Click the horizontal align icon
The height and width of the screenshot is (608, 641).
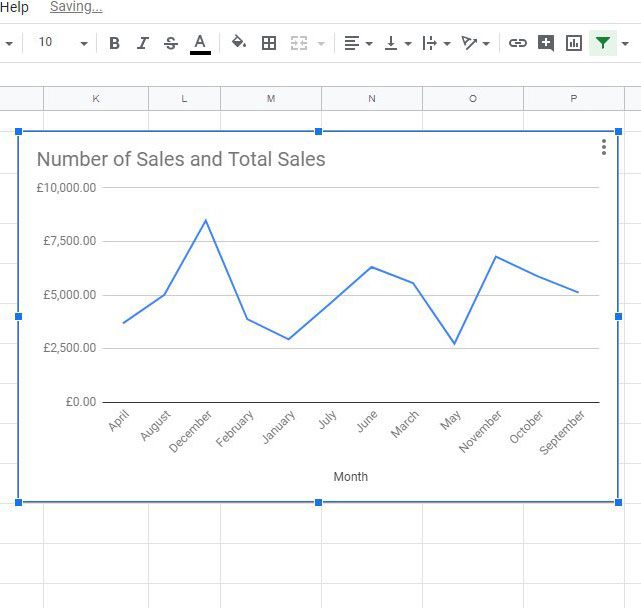(351, 43)
